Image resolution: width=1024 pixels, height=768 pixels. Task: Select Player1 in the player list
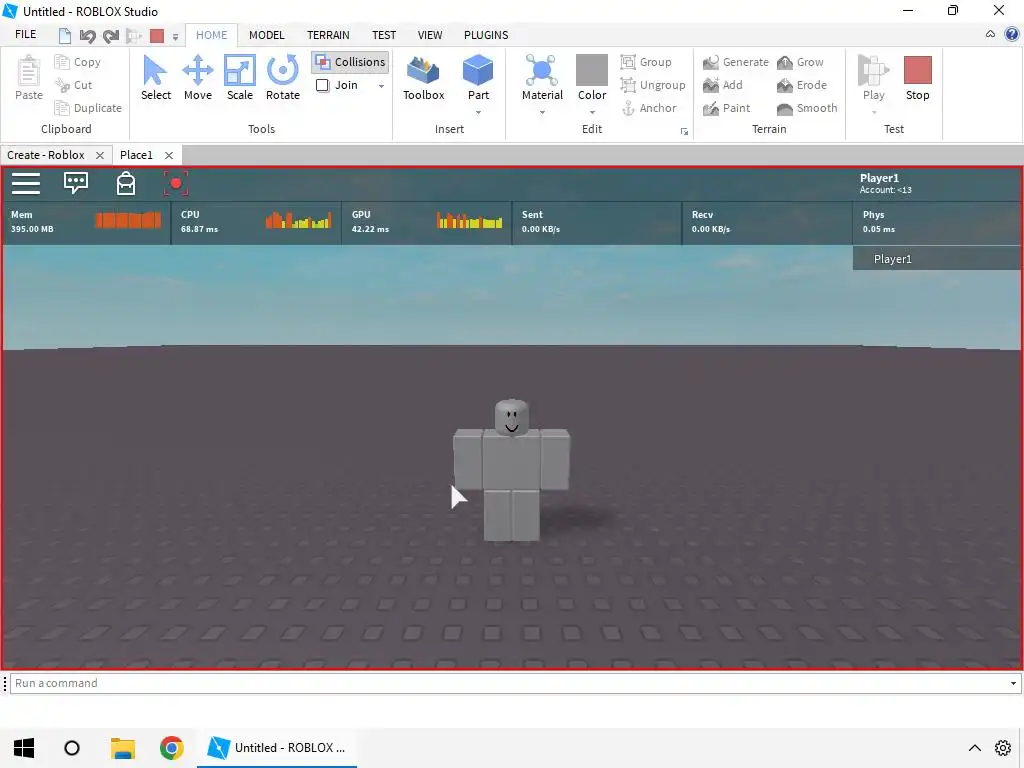936,259
